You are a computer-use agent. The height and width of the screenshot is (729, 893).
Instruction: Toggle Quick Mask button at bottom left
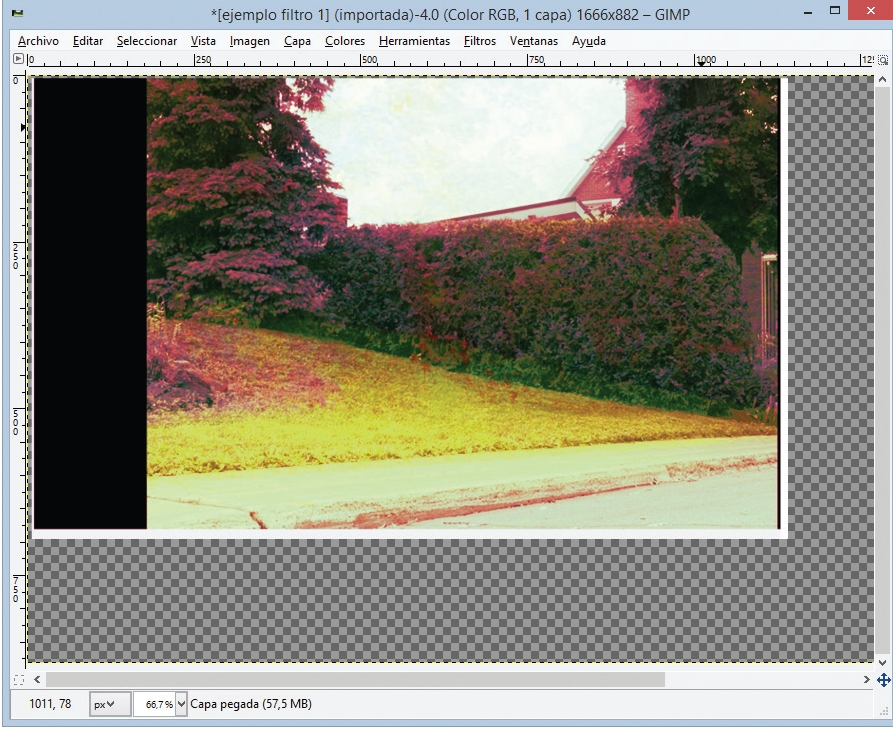pos(19,679)
